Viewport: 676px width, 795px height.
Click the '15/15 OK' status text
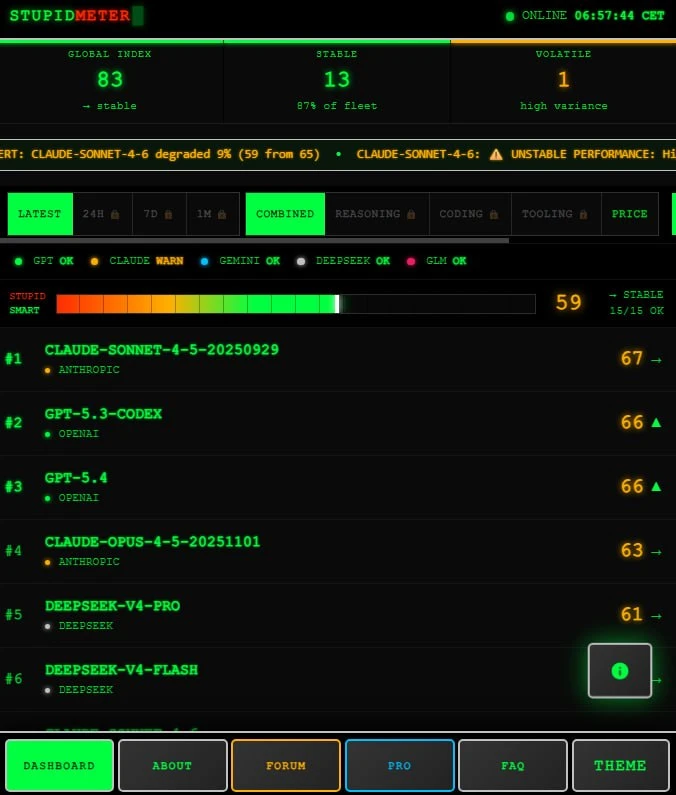pos(636,310)
